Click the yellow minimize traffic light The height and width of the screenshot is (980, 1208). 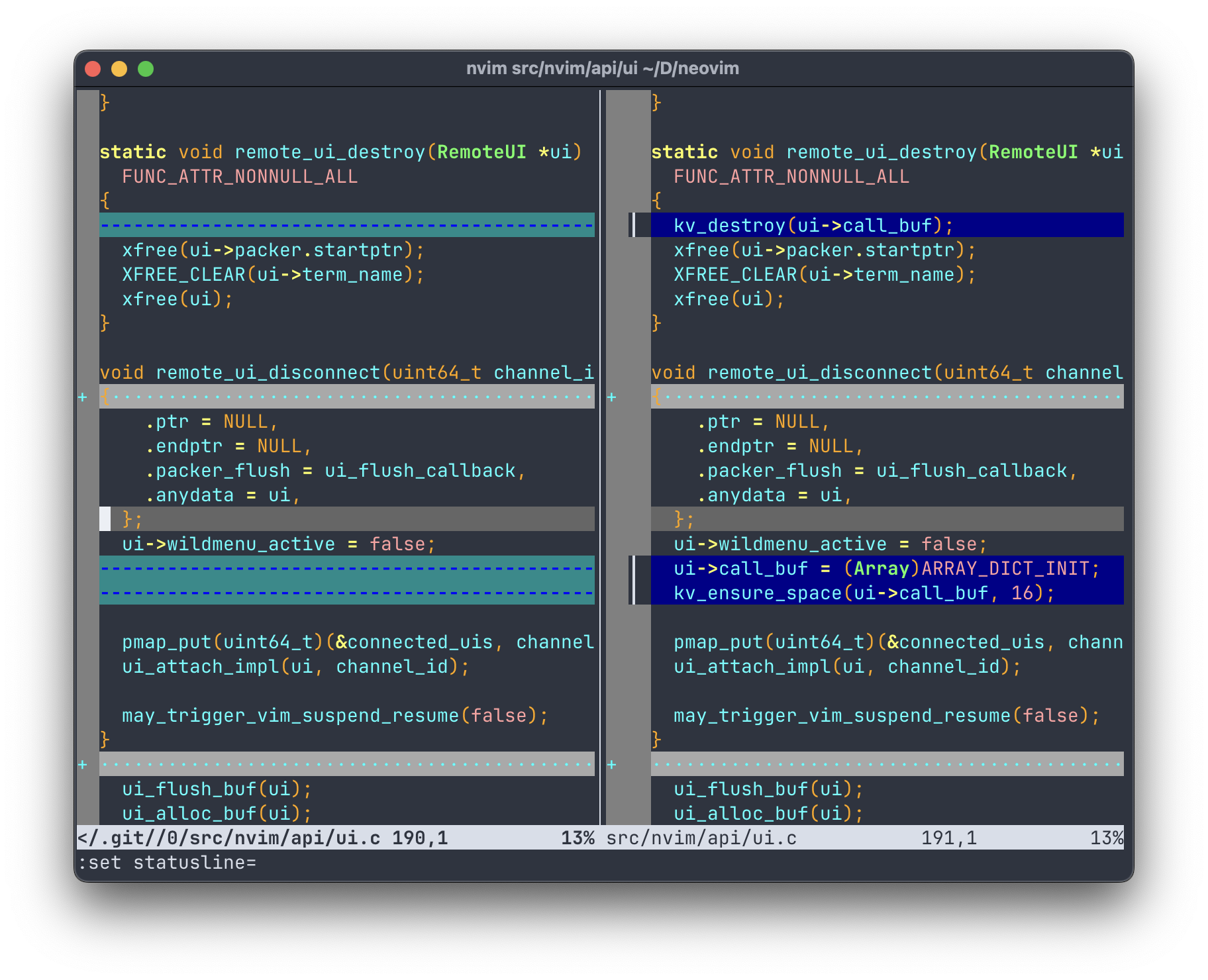(120, 68)
